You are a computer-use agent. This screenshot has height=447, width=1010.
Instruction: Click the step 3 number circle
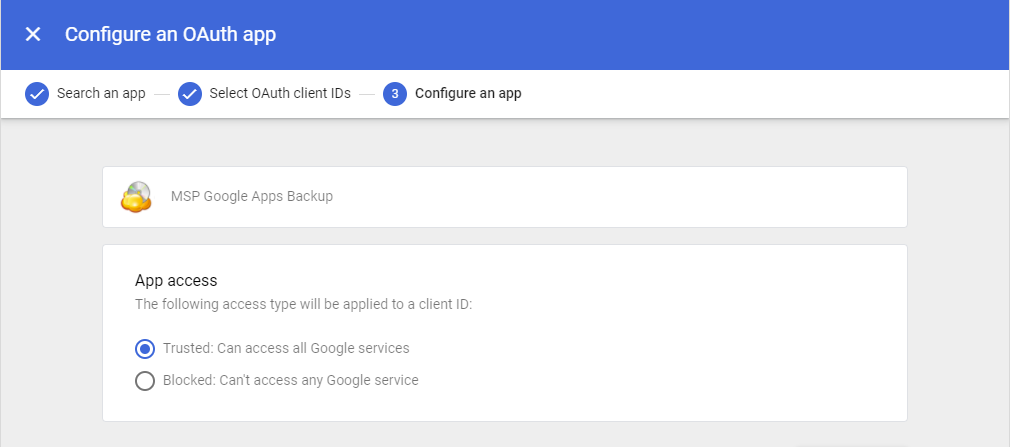395,94
